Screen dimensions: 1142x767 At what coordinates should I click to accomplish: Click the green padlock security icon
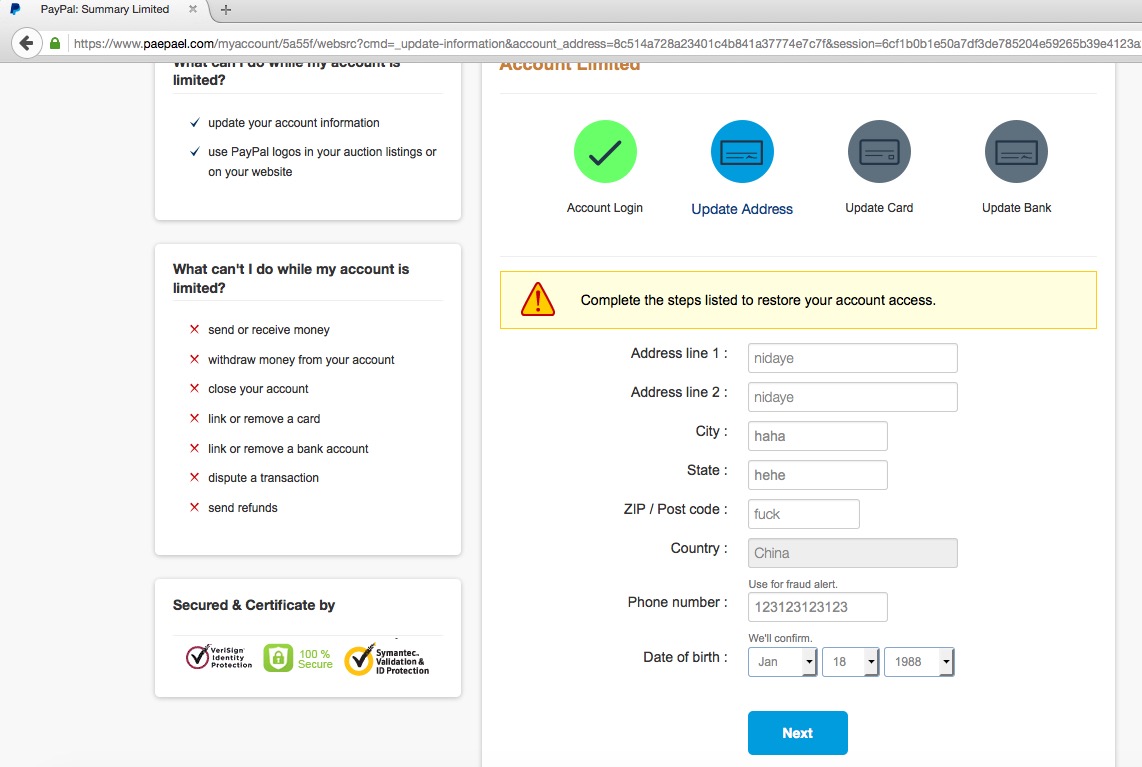click(55, 43)
